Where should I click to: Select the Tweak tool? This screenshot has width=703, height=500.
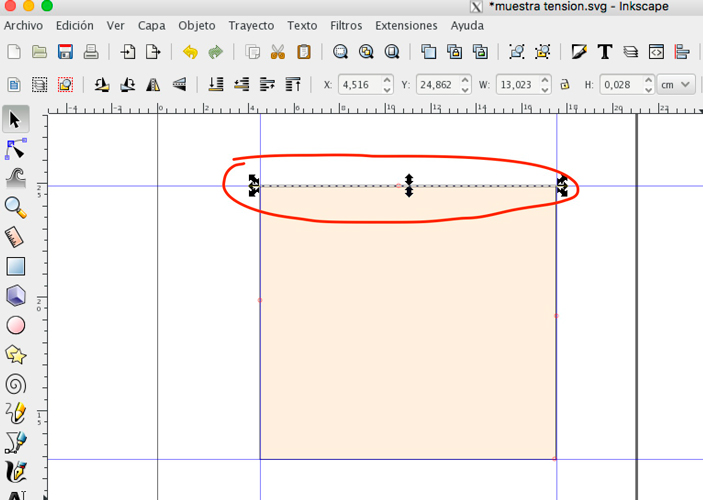(15, 178)
